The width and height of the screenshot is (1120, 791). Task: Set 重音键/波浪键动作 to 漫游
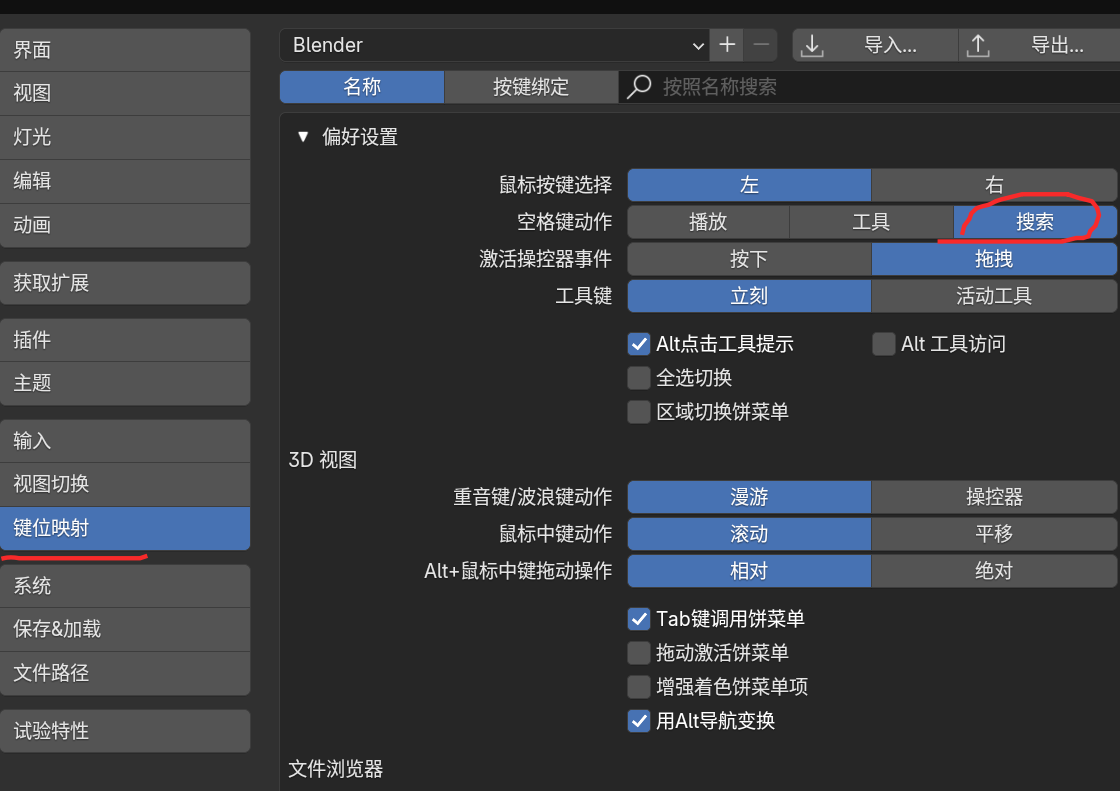pyautogui.click(x=749, y=497)
